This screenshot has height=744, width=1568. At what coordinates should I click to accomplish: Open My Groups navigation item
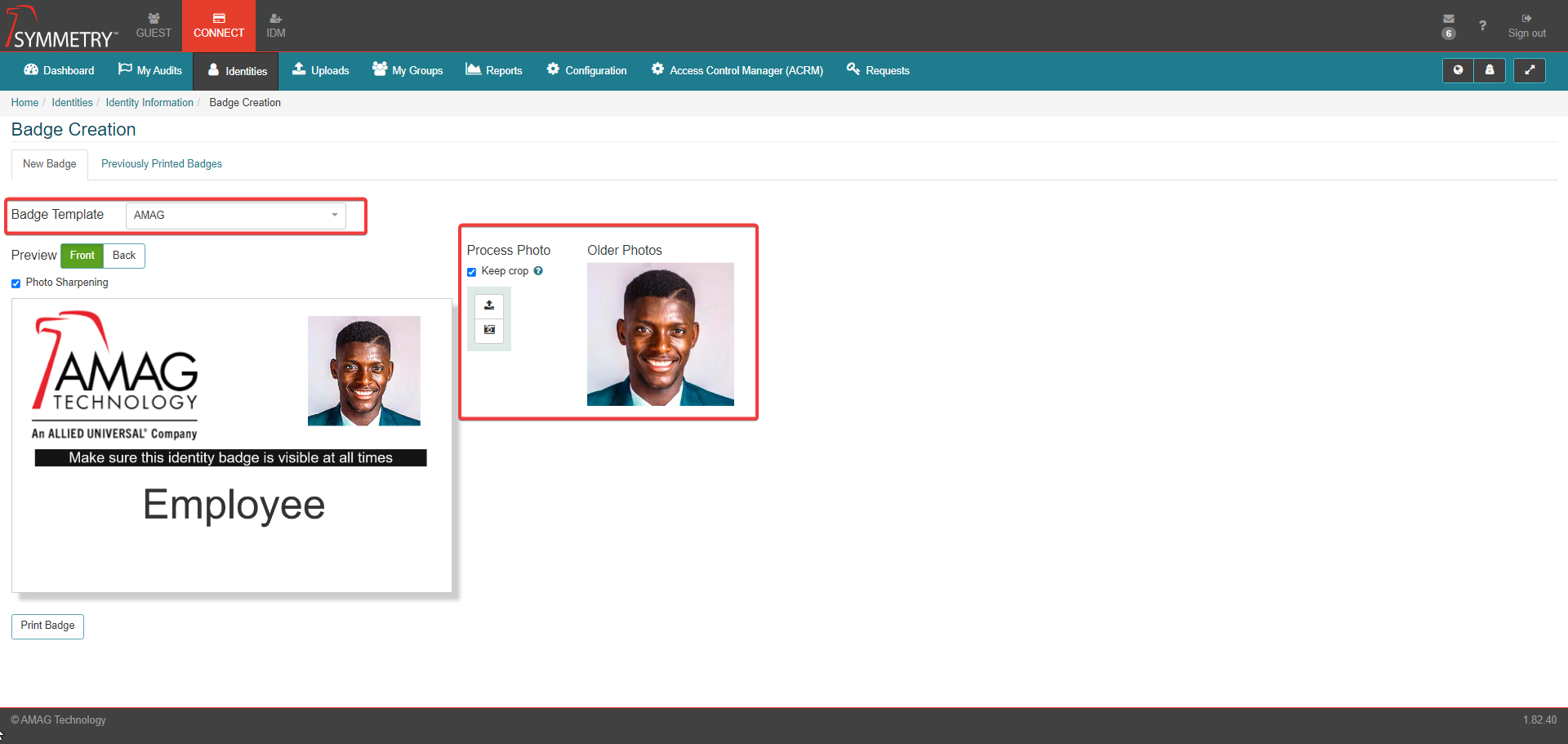click(x=408, y=70)
